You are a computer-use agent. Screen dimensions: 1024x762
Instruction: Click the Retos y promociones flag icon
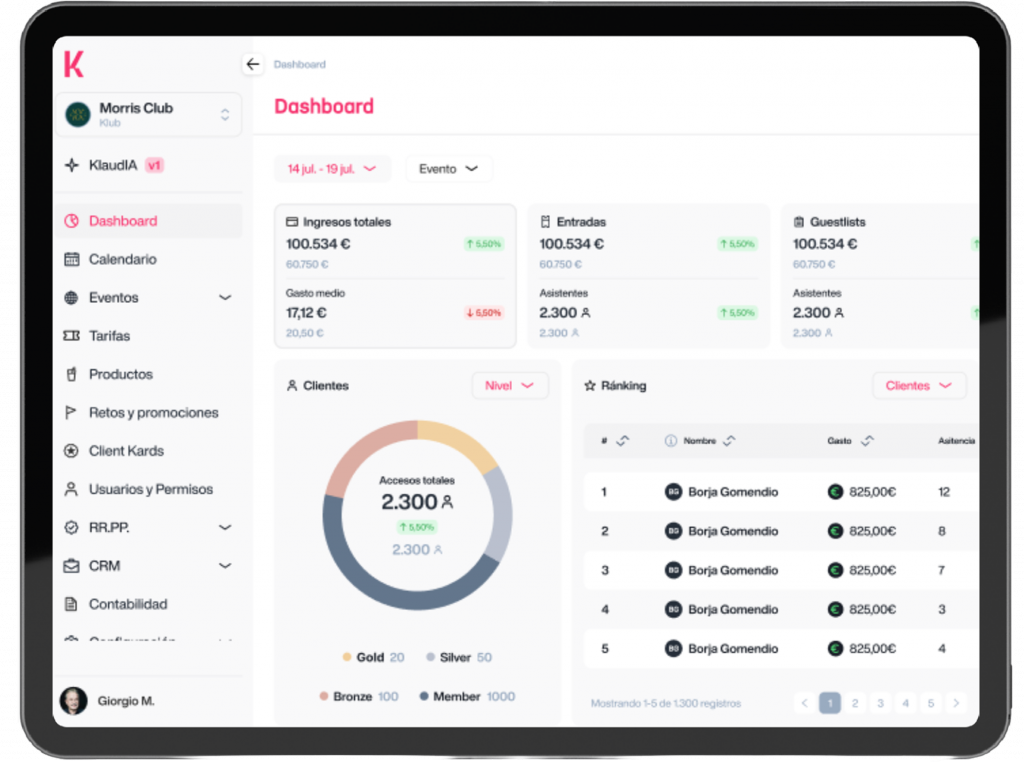click(x=71, y=412)
